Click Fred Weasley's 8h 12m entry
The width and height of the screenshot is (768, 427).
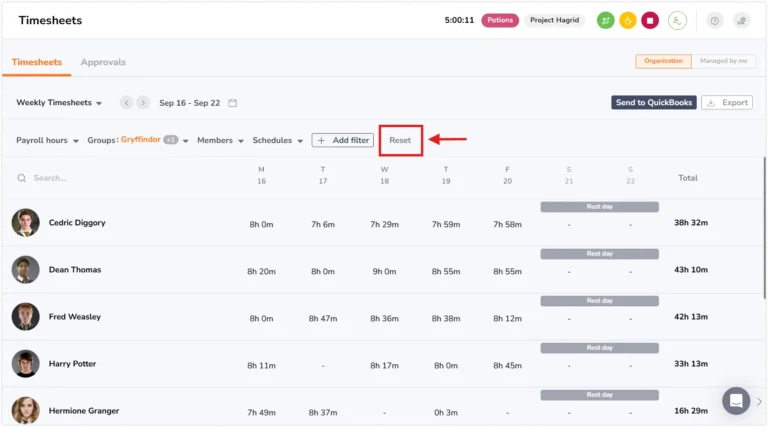[507, 318]
